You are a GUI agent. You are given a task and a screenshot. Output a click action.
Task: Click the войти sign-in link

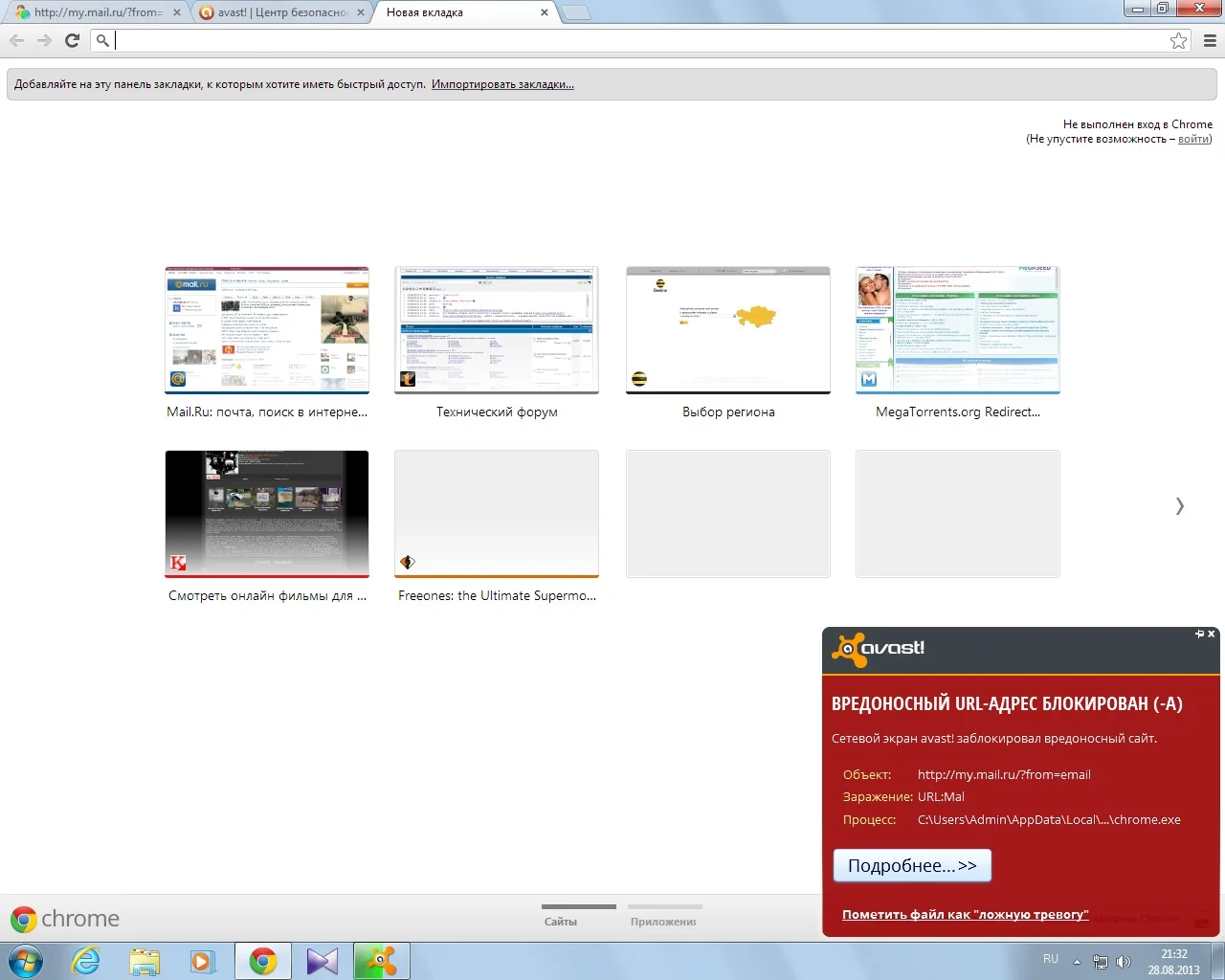(1192, 139)
